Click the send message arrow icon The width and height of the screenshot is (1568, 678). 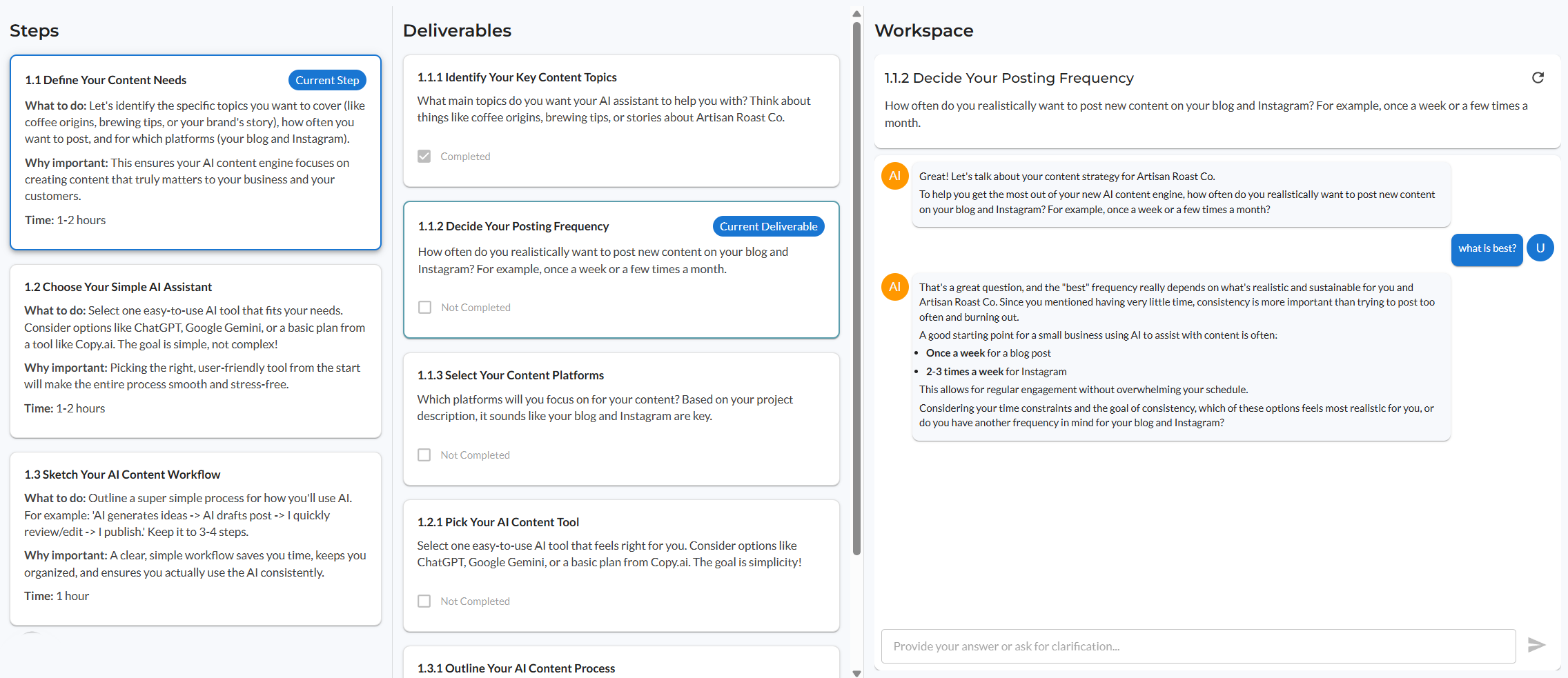click(x=1537, y=646)
